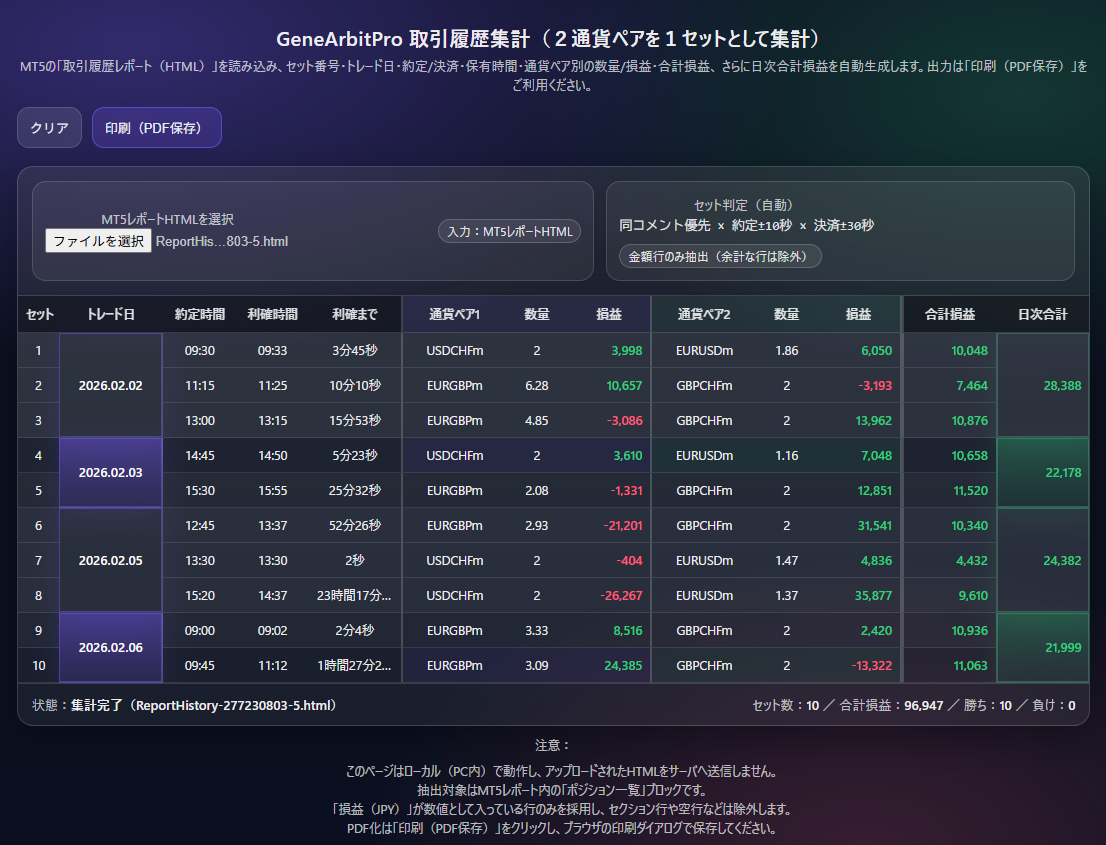Click the 2026.02.06 trade date cell

(x=110, y=648)
